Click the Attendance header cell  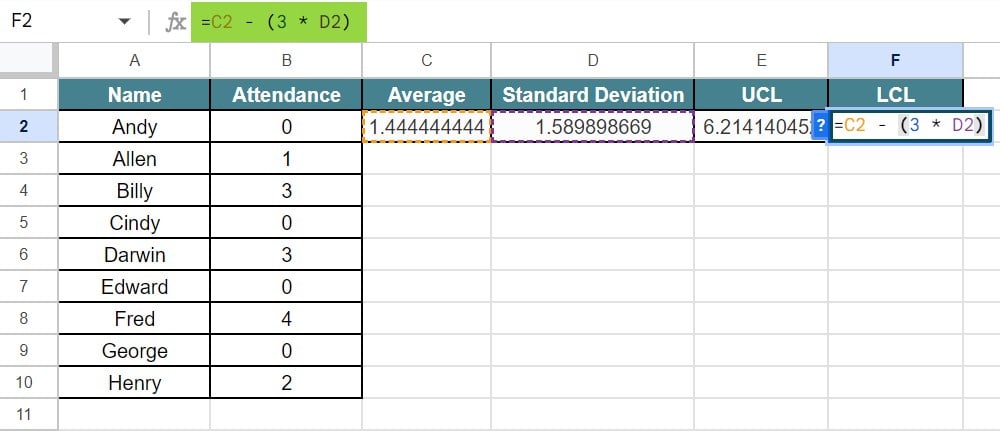coord(286,94)
